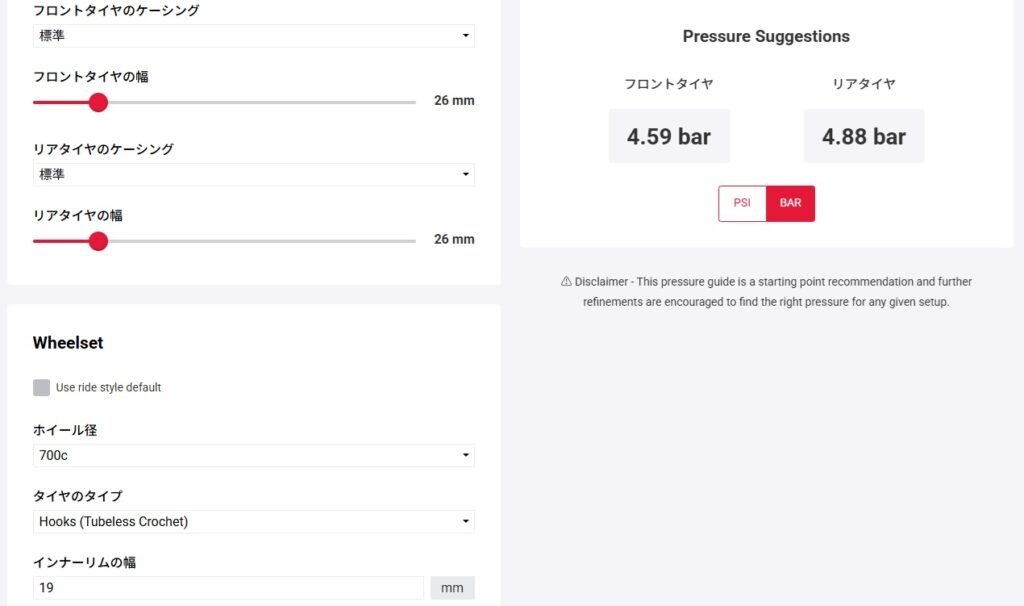Image resolution: width=1024 pixels, height=606 pixels.
Task: Switch pressure units to PSI
Action: coord(742,203)
